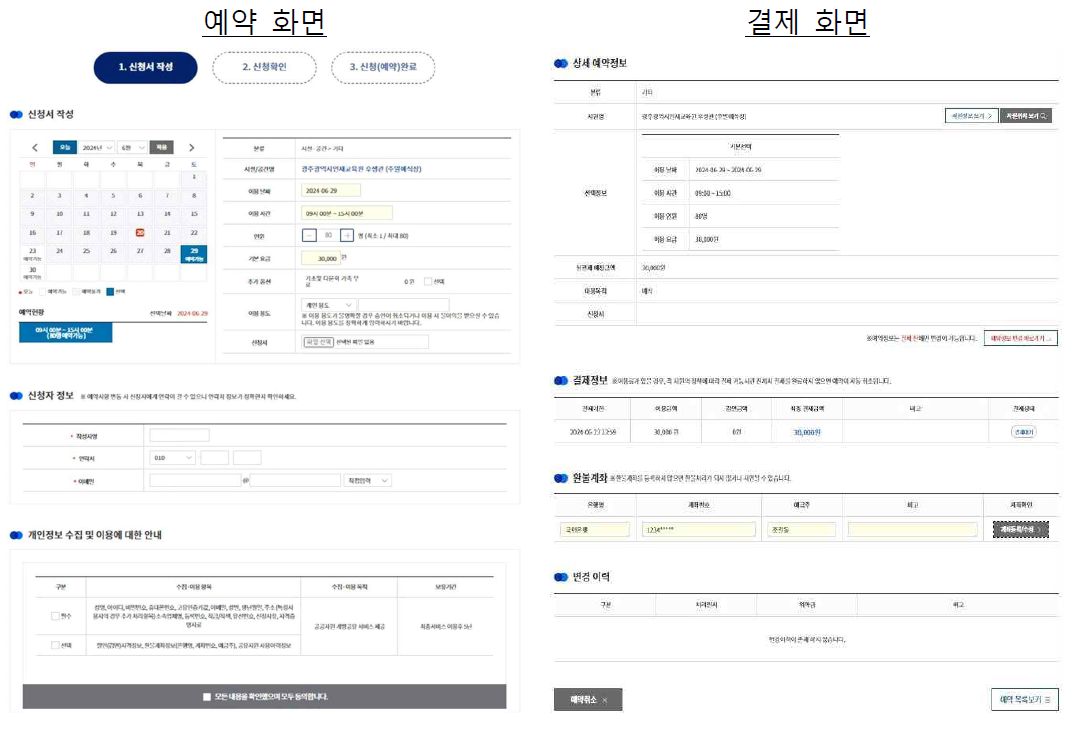Click the 예약취소 cancel reservation button
The width and height of the screenshot is (1077, 732).
(x=588, y=700)
